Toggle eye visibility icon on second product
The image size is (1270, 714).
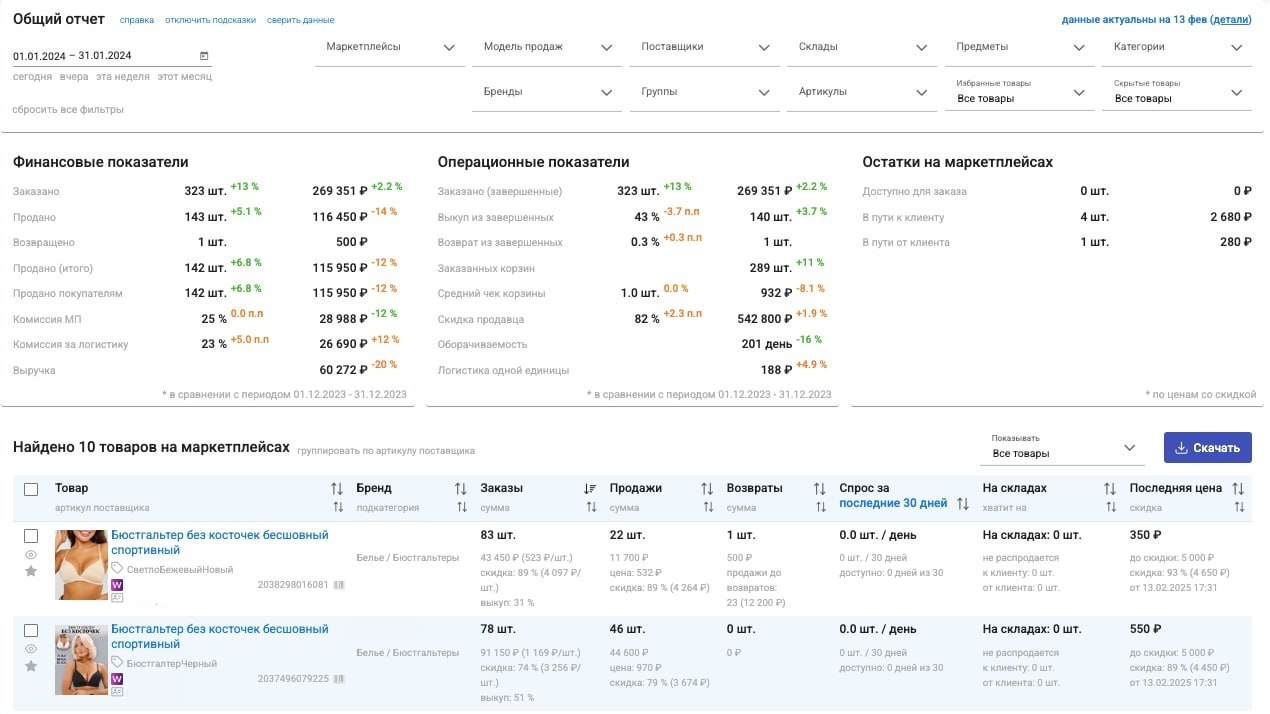(x=31, y=649)
